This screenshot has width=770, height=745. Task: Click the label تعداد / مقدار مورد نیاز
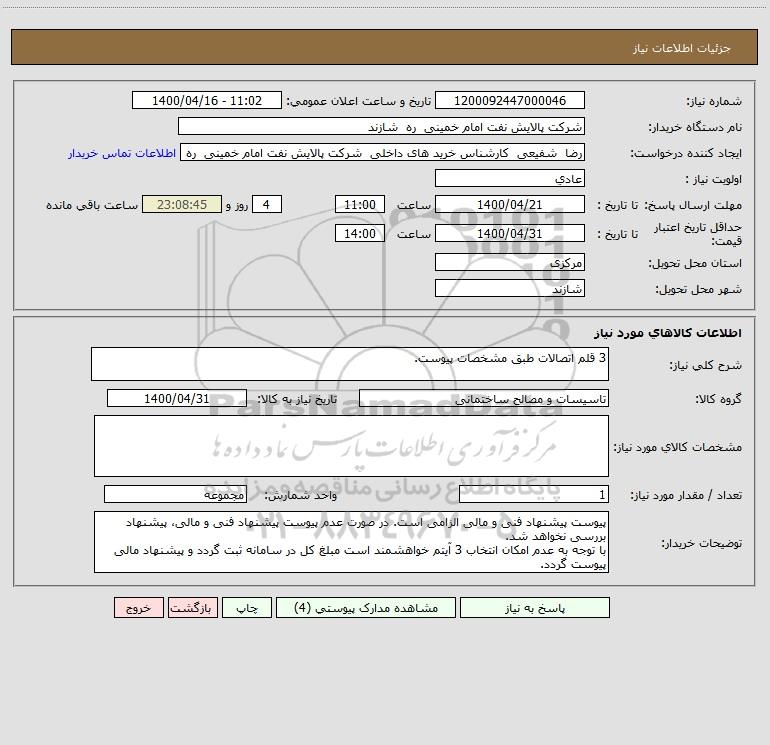coord(686,496)
